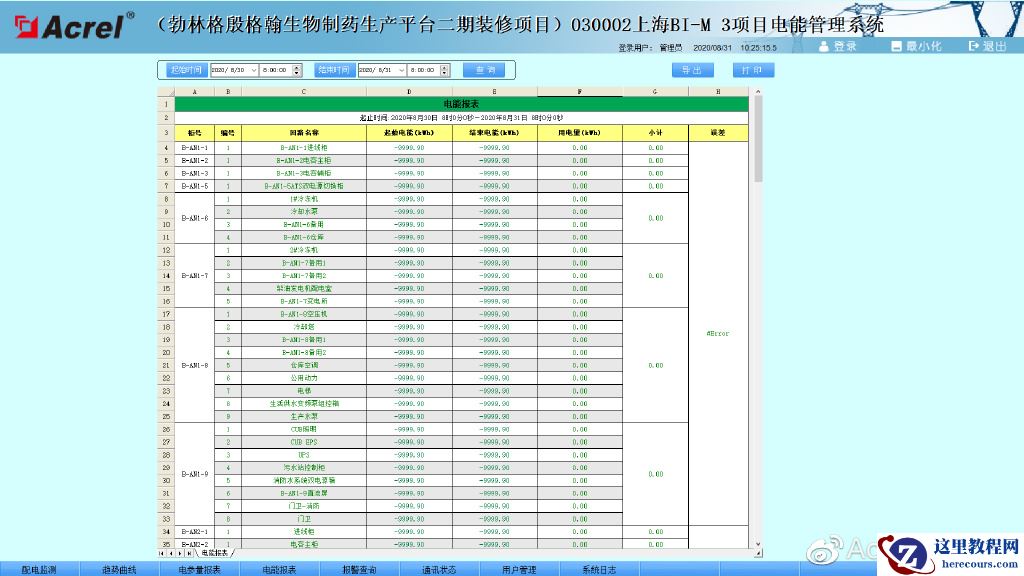Screen dimensions: 1024x576
Task: Click the #Error cell in column H
Action: pos(718,334)
